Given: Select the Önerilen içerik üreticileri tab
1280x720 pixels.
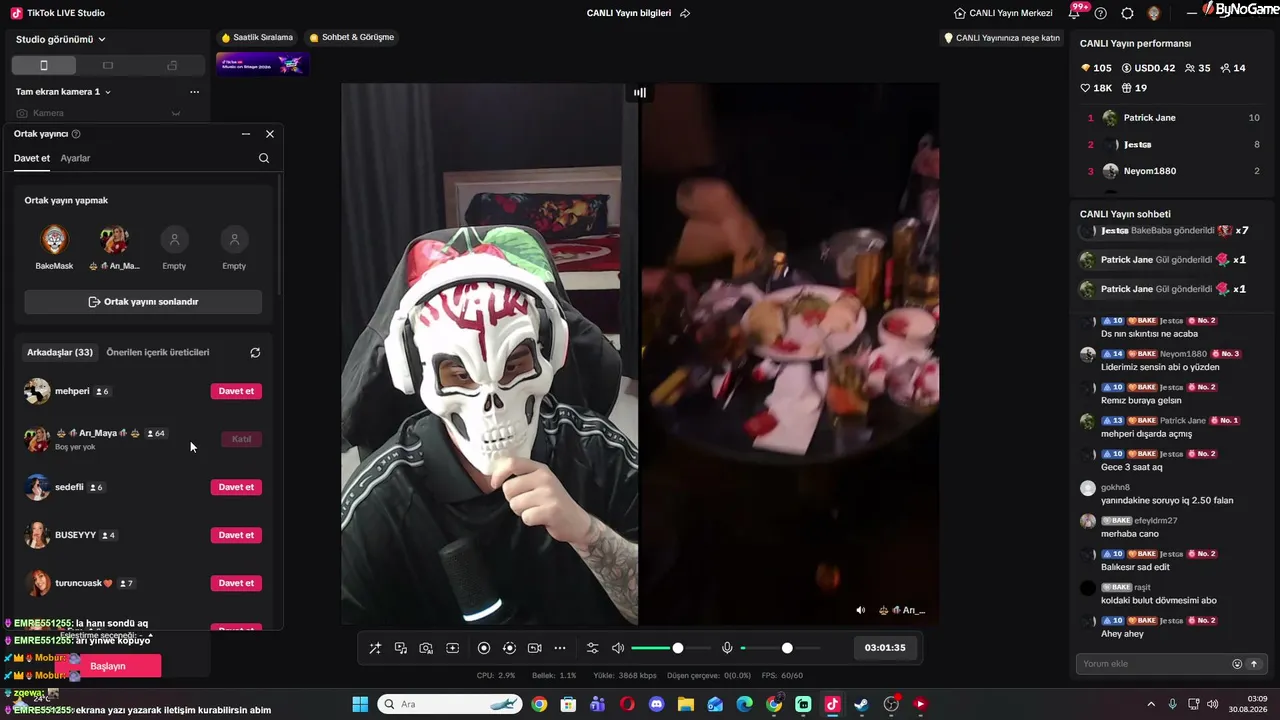Looking at the screenshot, I should [x=158, y=352].
